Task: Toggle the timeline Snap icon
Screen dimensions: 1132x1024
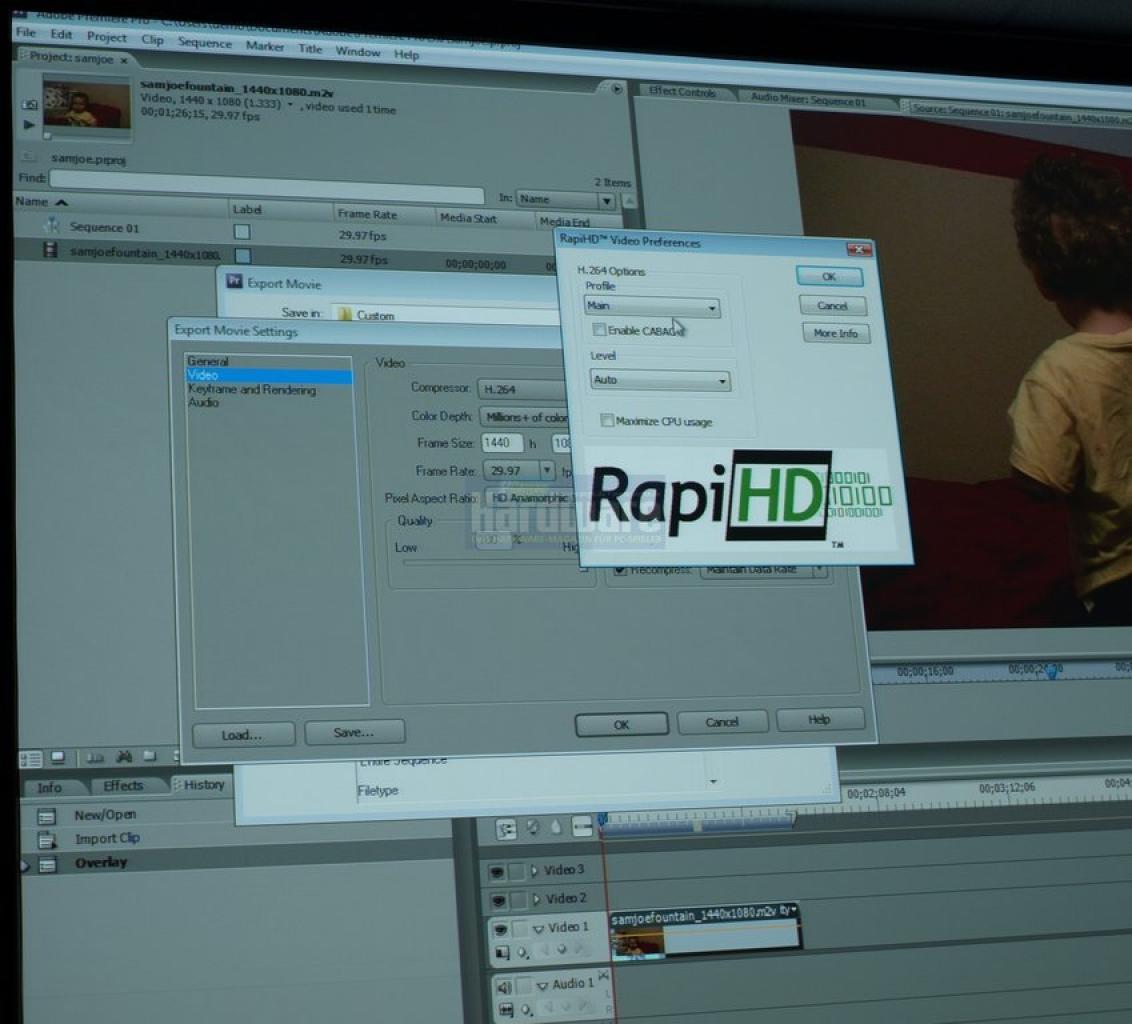Action: [x=506, y=830]
